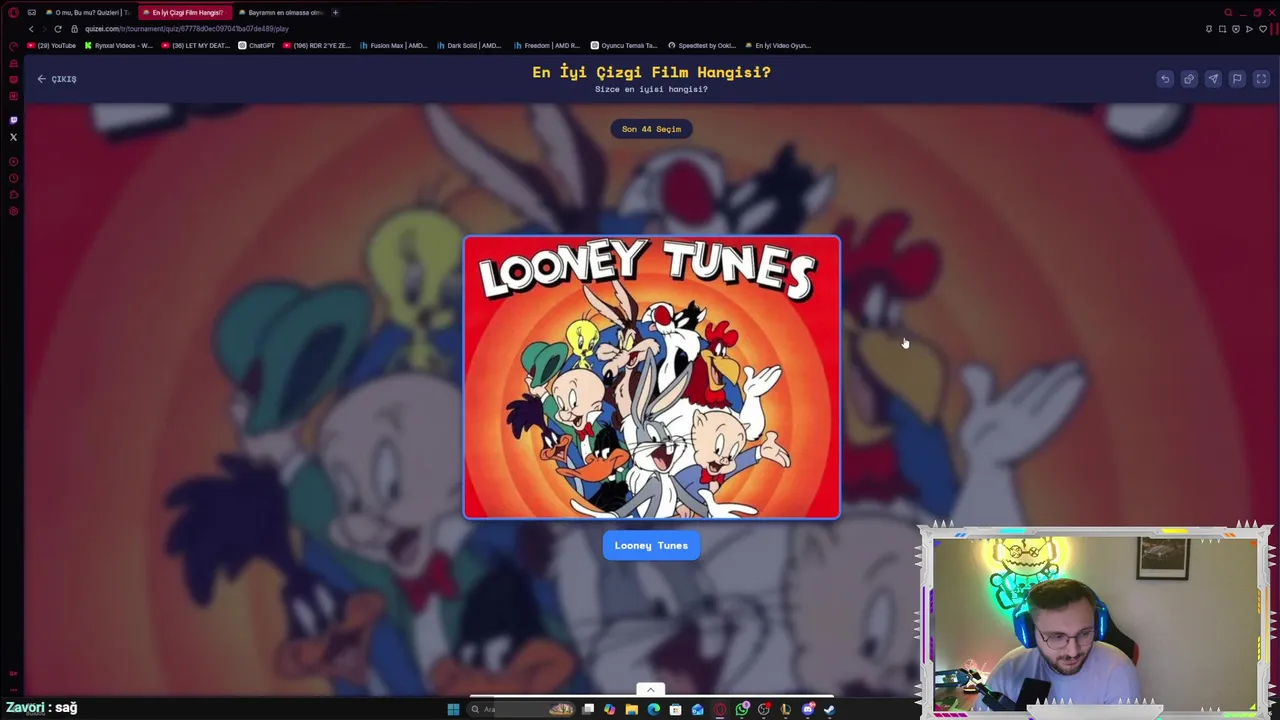Open the Speedtest by Ookla bookmark

702,45
